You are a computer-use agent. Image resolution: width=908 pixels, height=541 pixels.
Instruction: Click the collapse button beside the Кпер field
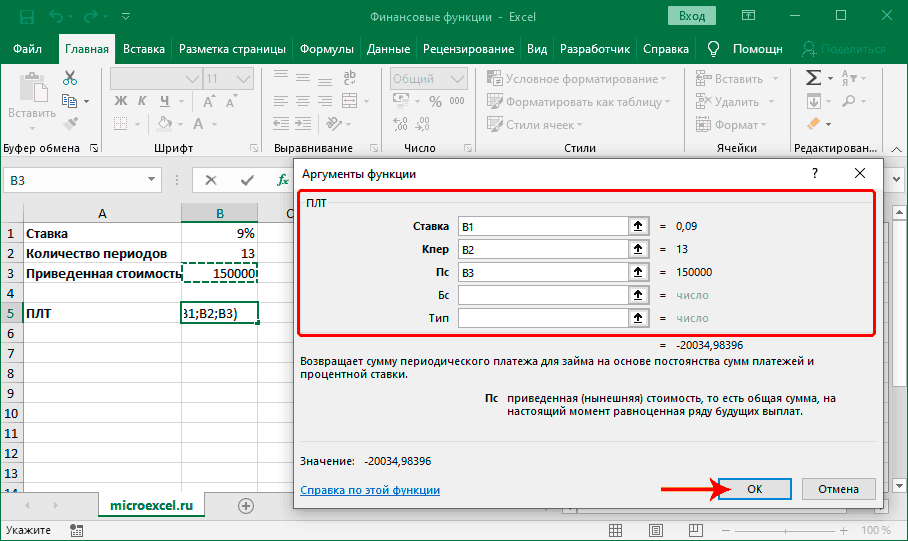pyautogui.click(x=636, y=249)
